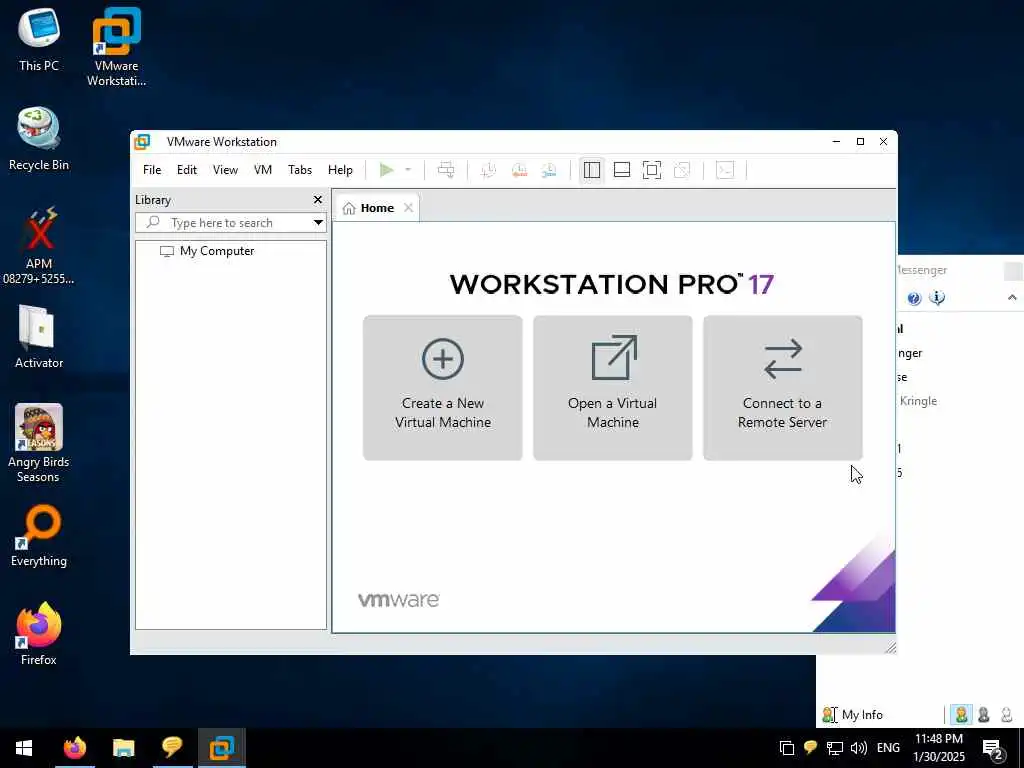The width and height of the screenshot is (1024, 768).
Task: Select the Firefox desktop shortcut
Action: [39, 633]
